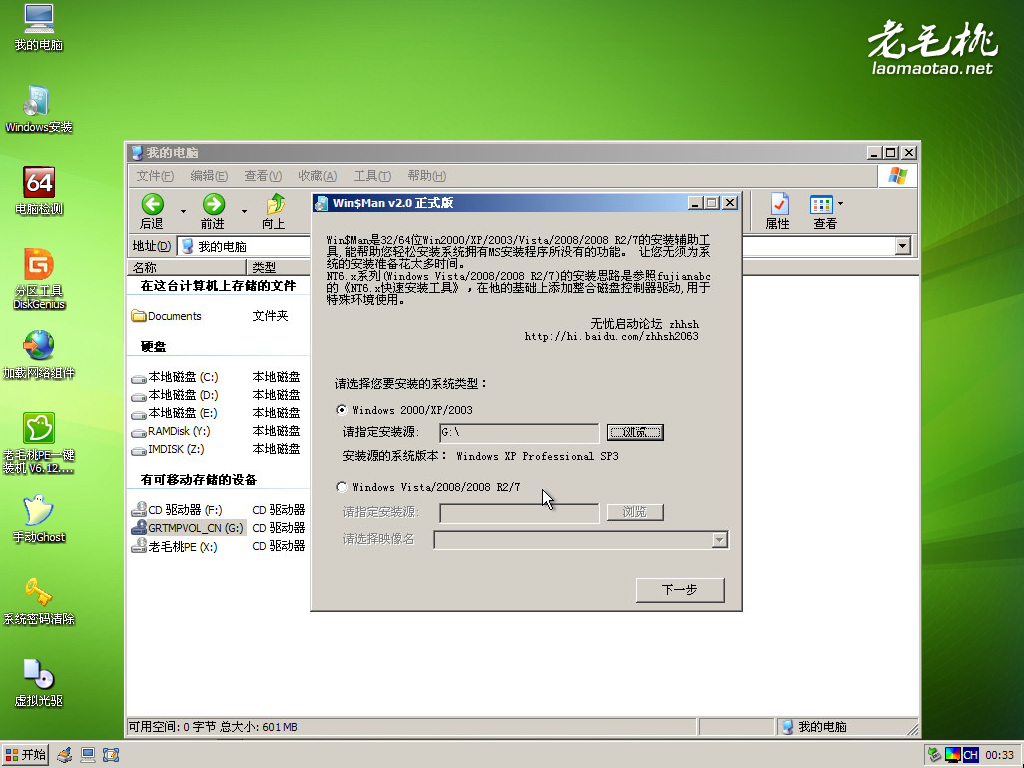The height and width of the screenshot is (768, 1024).
Task: Open the 工具(T) menu
Action: click(x=372, y=176)
